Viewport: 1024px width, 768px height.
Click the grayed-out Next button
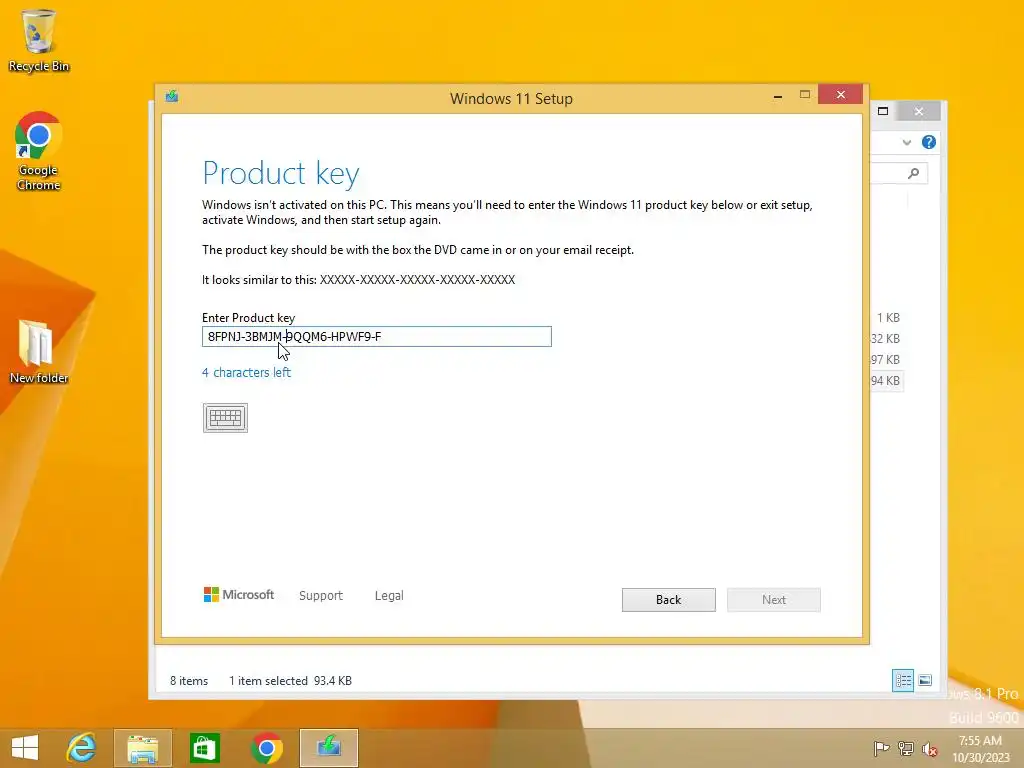click(x=773, y=600)
